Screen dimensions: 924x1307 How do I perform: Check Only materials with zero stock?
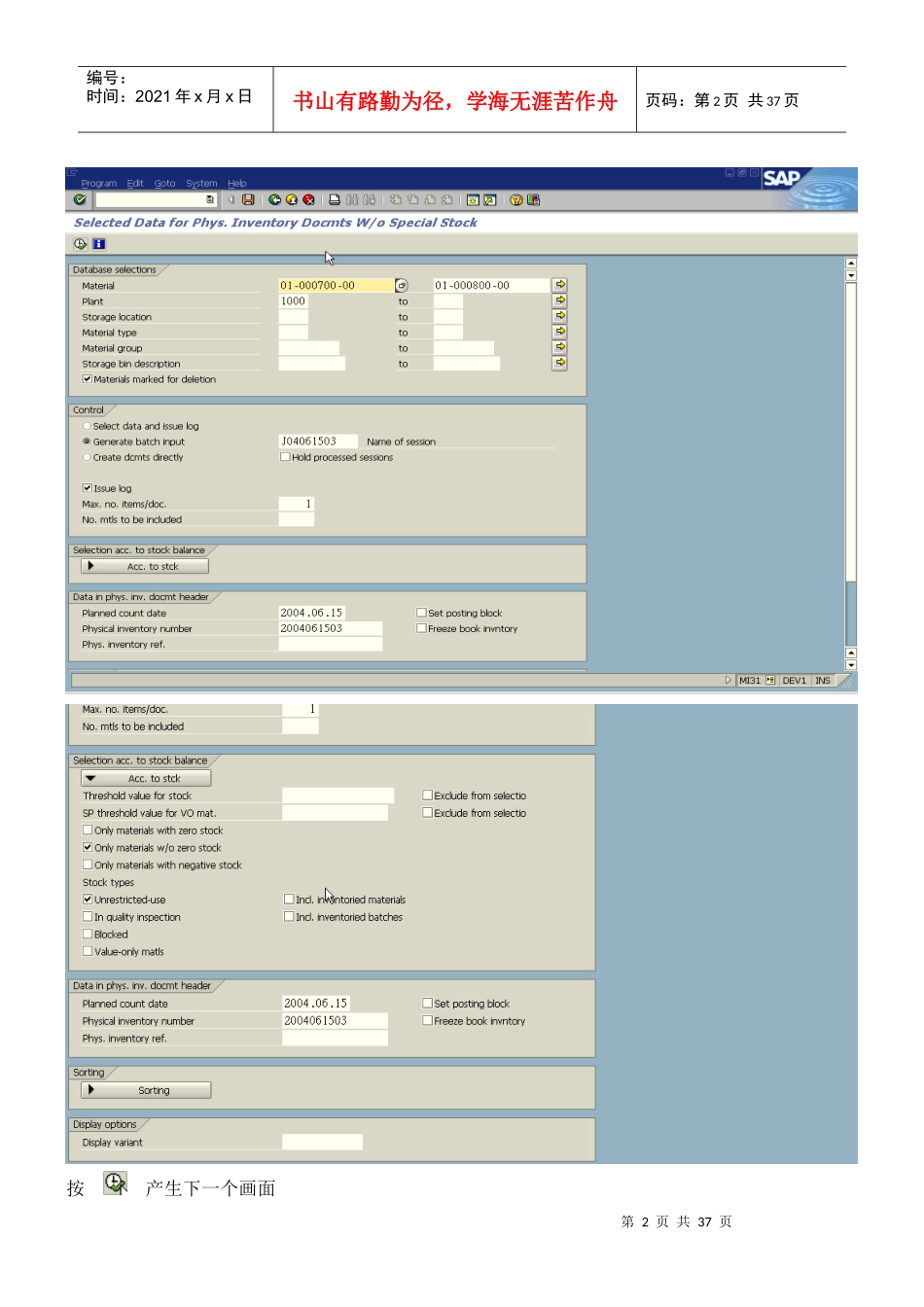(88, 830)
